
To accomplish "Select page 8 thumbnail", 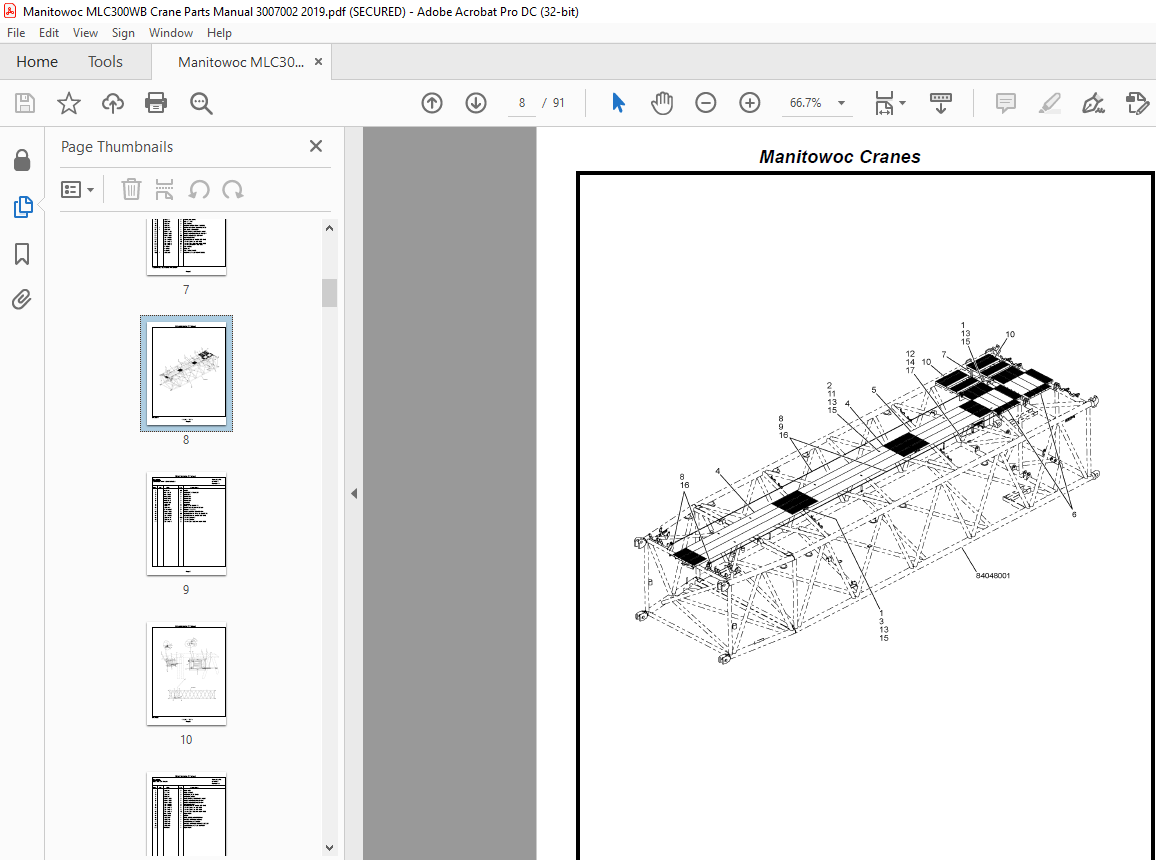I will 187,374.
